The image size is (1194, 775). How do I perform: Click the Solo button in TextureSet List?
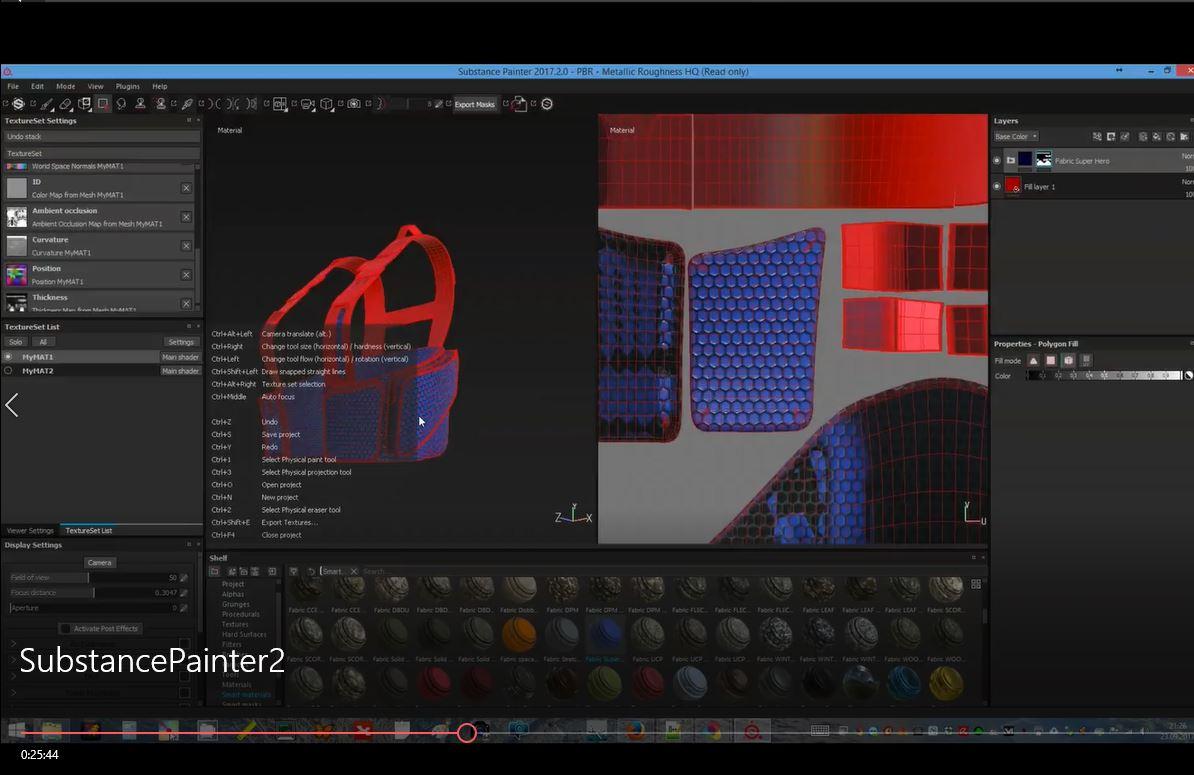click(15, 343)
